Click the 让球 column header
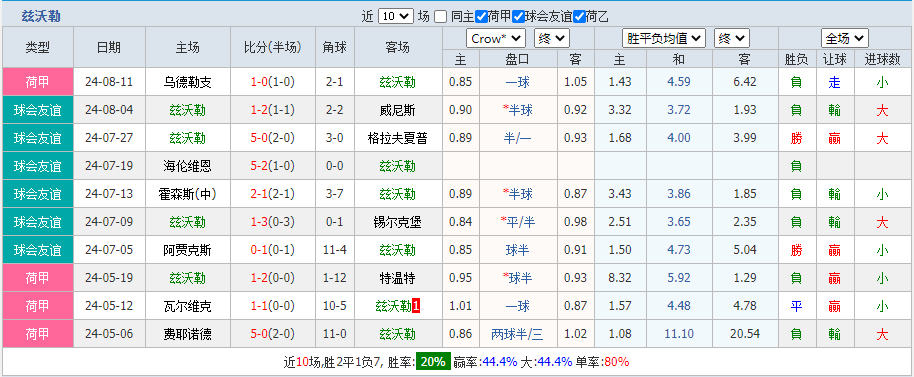914x377 pixels. pyautogui.click(x=835, y=59)
